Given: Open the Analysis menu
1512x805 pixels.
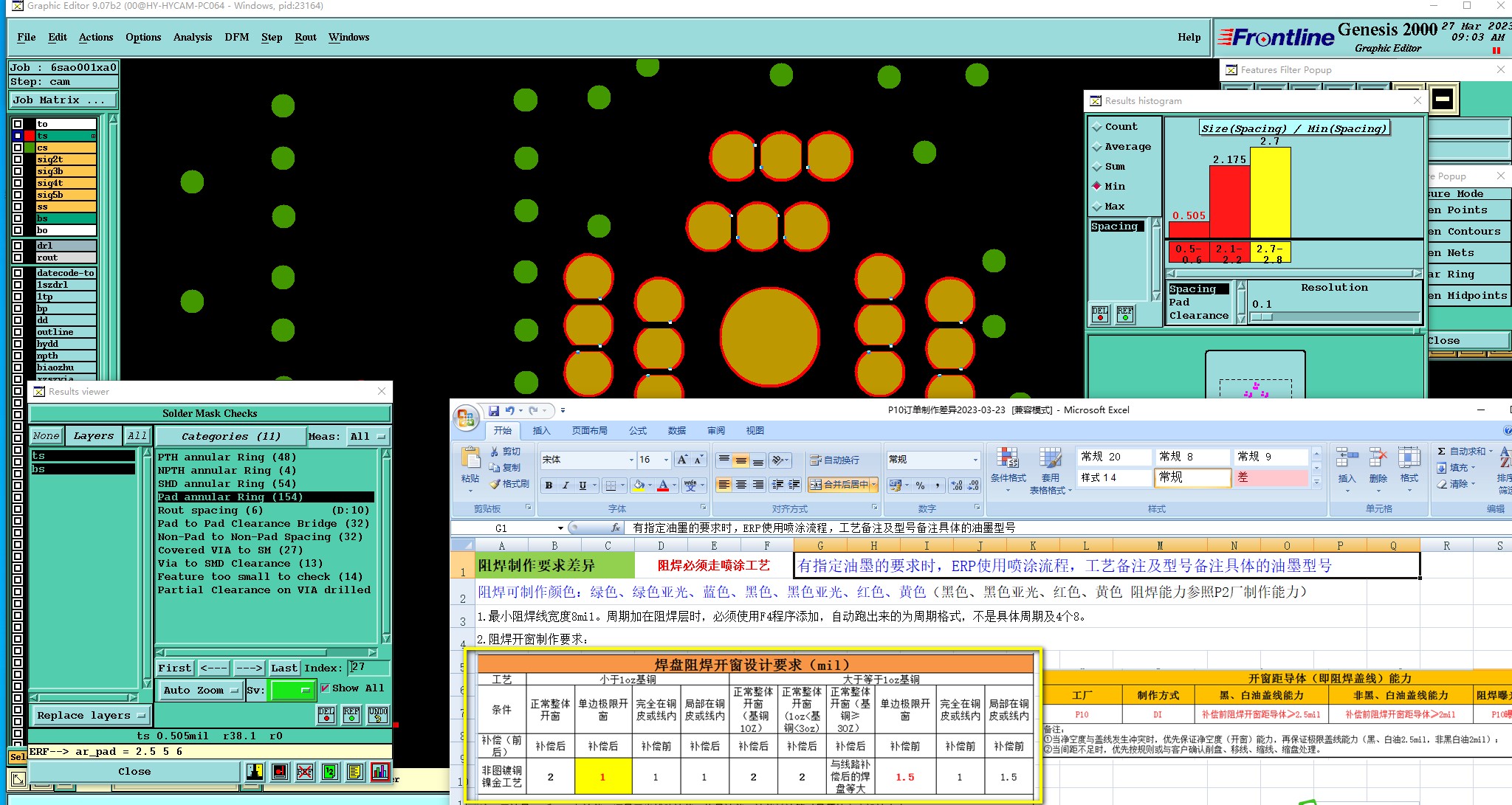Looking at the screenshot, I should pyautogui.click(x=193, y=37).
